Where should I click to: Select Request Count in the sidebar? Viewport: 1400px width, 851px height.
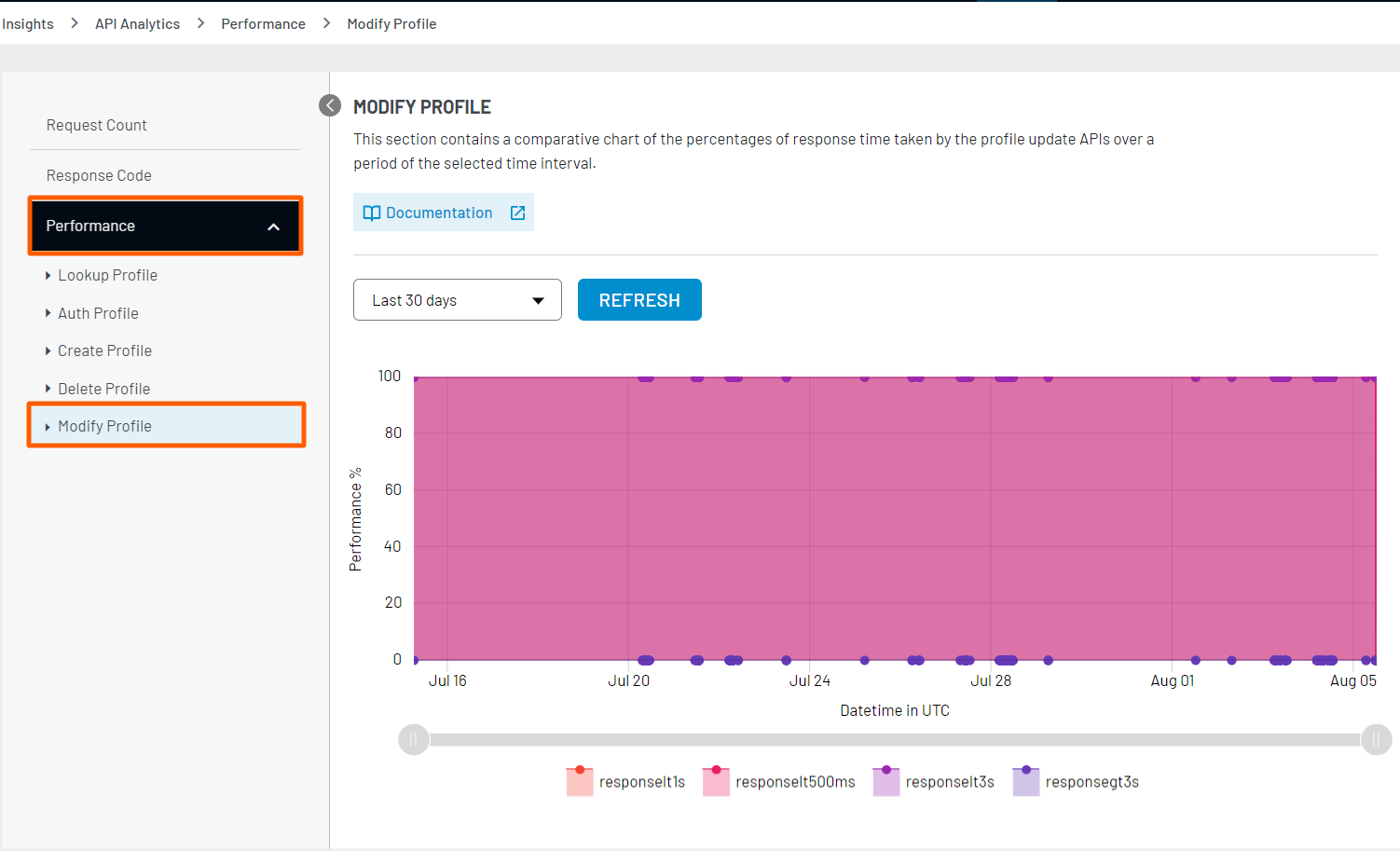pos(97,125)
